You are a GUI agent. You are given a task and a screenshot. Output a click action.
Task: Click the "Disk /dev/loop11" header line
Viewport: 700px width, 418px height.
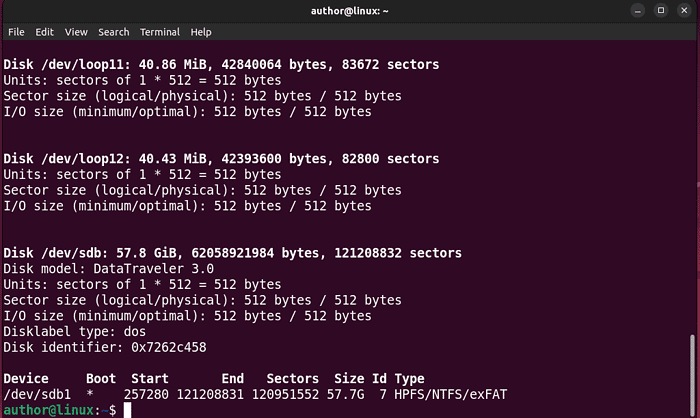click(x=221, y=64)
